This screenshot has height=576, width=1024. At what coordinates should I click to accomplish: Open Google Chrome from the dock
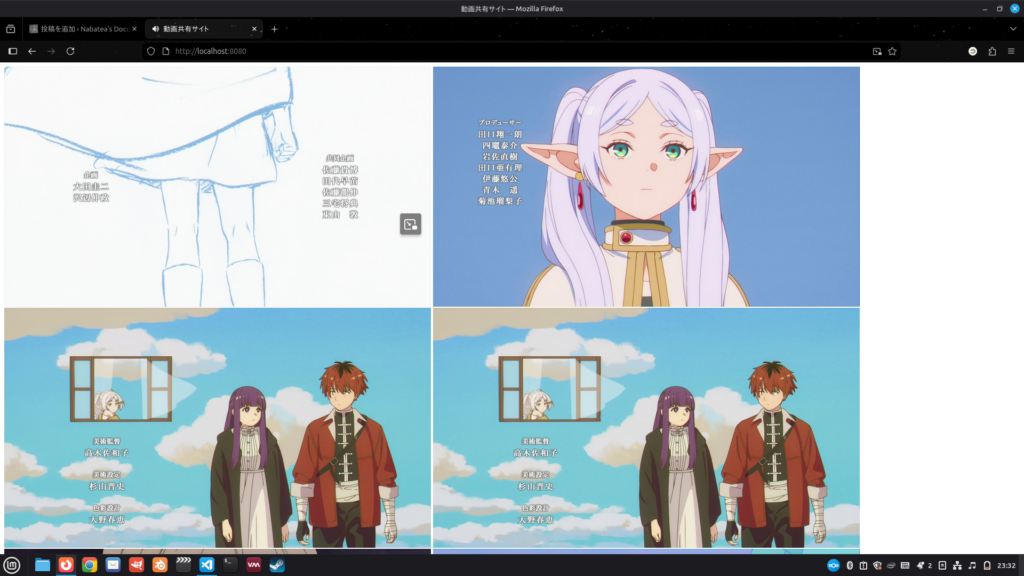88,565
